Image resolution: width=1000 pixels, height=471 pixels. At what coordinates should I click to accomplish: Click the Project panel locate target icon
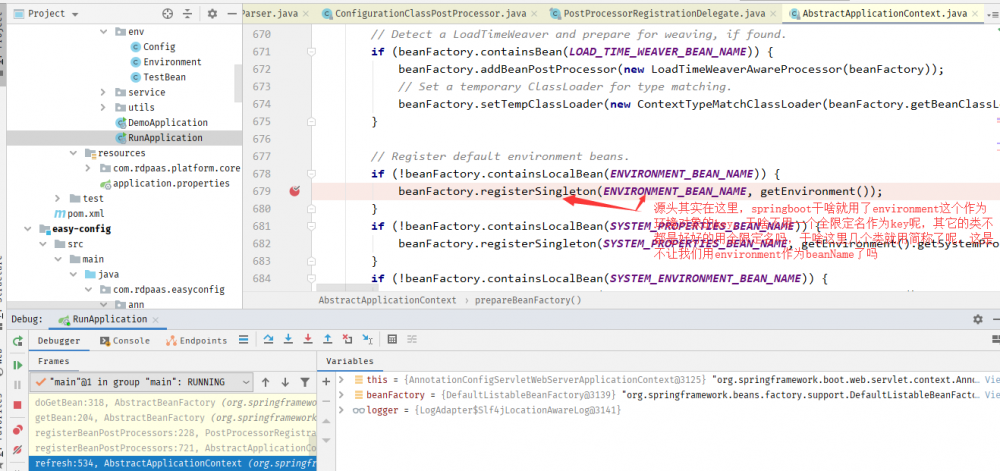168,13
